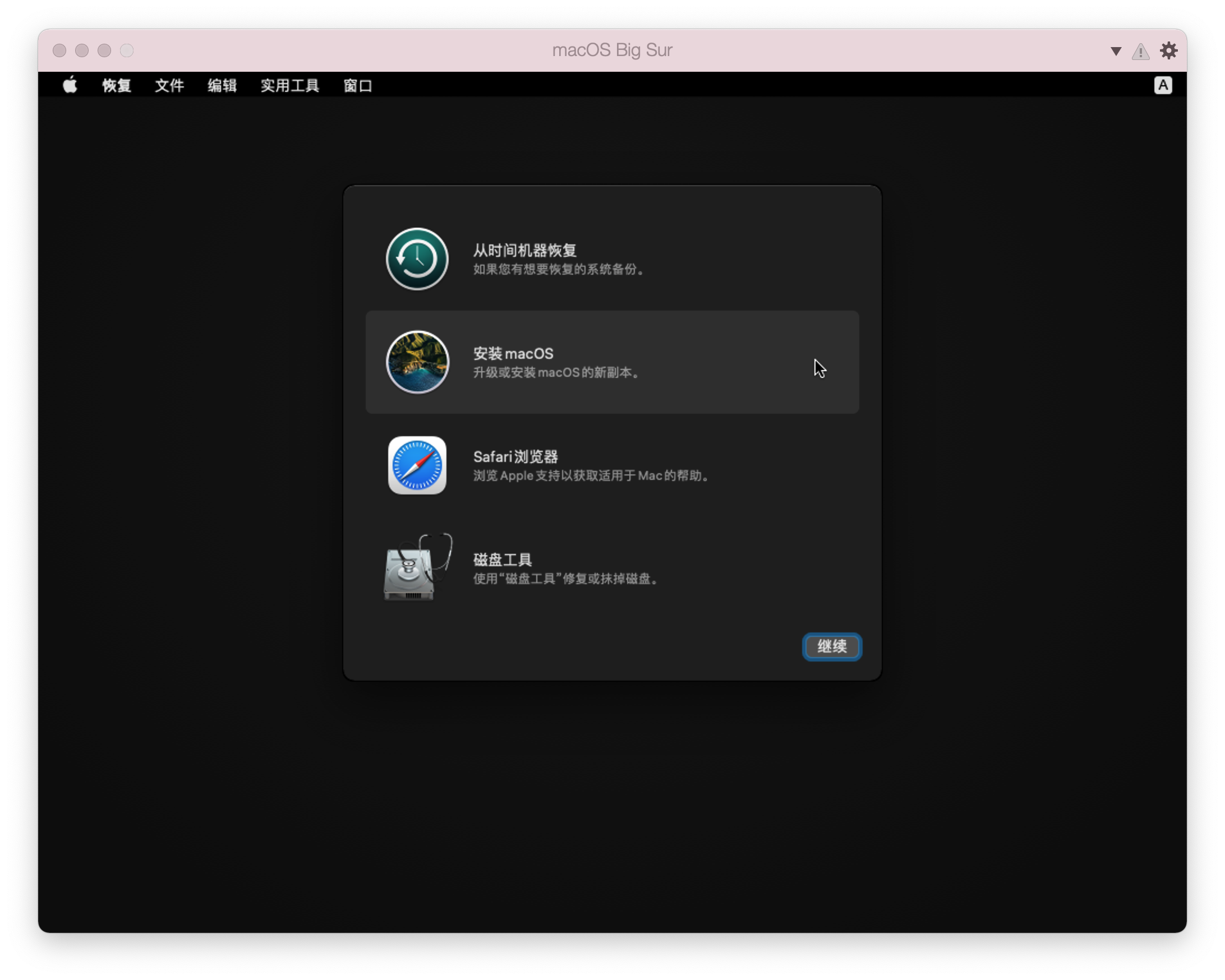Click the 安装 macOS installer icon
This screenshot has height=980, width=1225.
(417, 362)
